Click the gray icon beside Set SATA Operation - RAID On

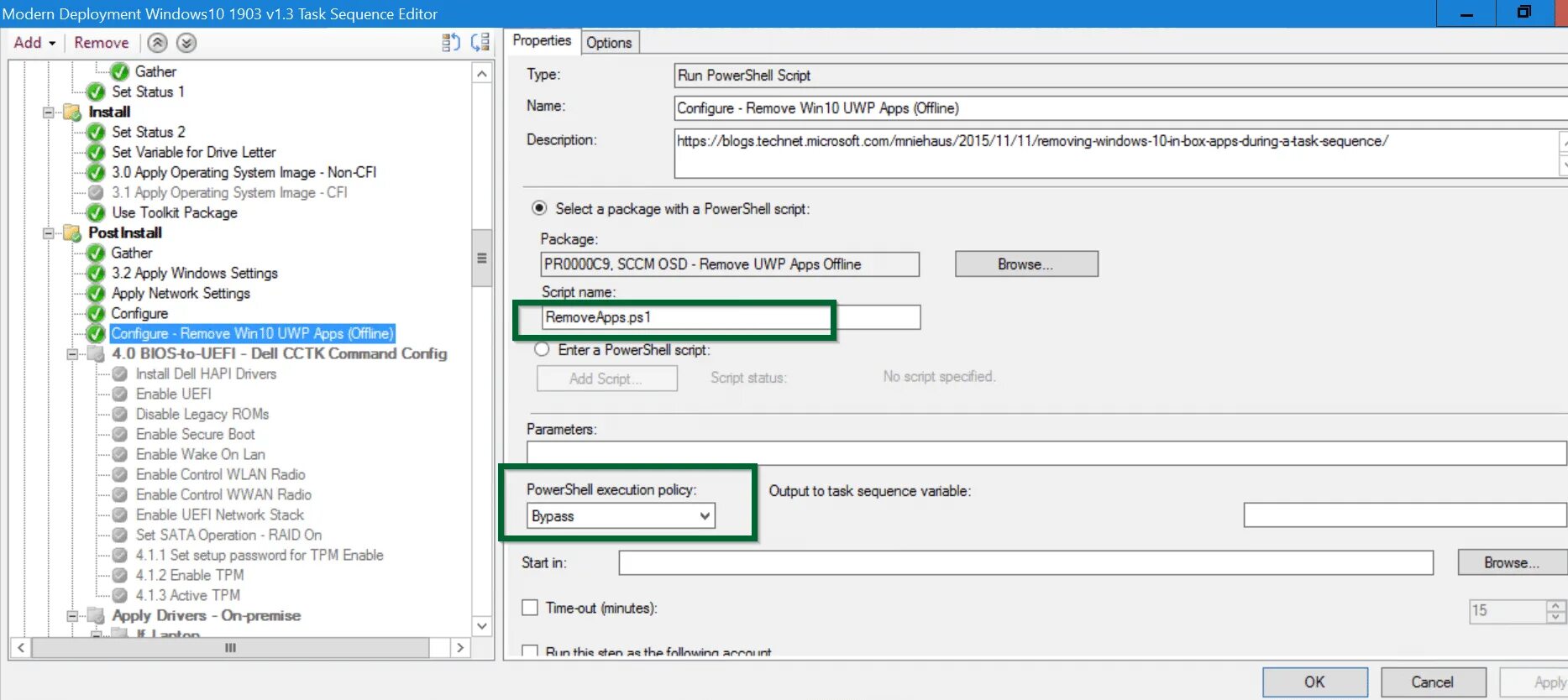coord(120,535)
